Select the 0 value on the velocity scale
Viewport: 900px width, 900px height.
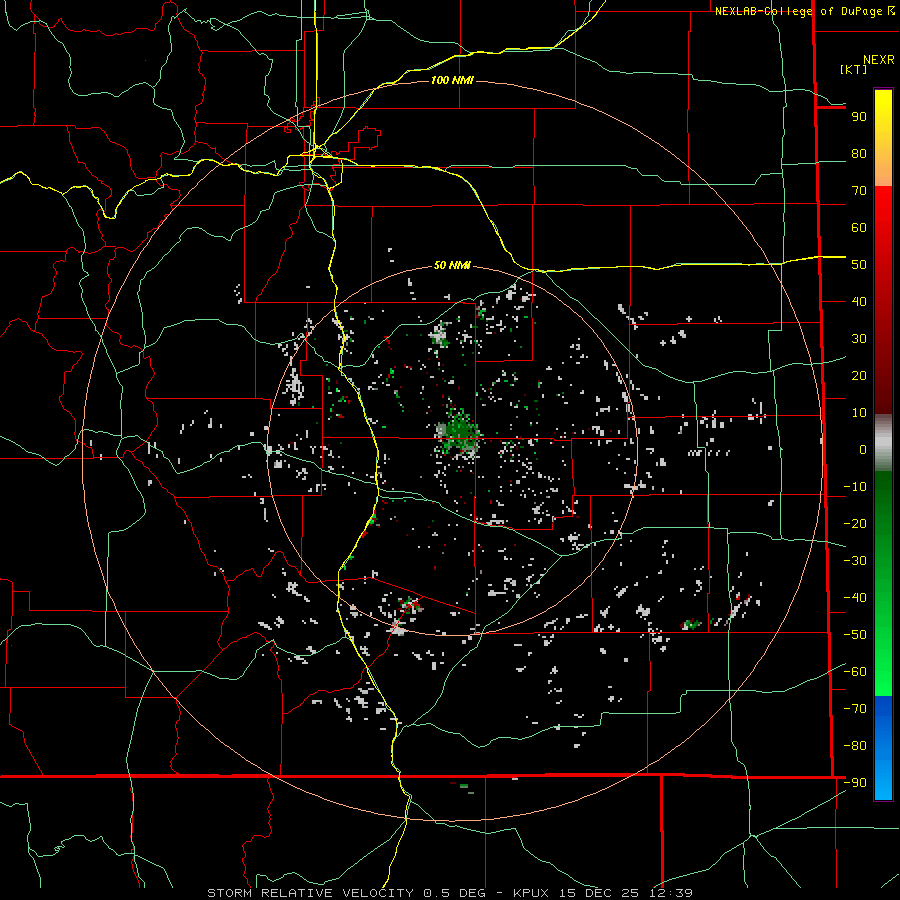click(863, 450)
